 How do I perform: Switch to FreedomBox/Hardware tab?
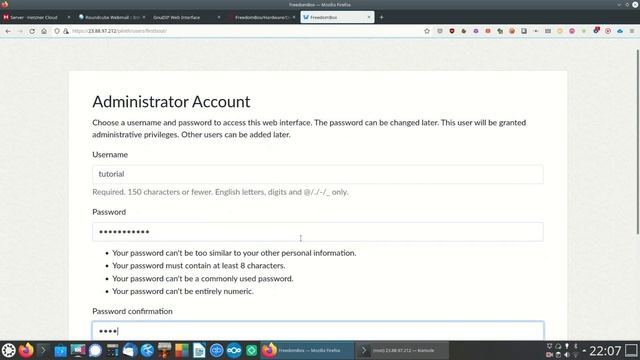tap(261, 17)
